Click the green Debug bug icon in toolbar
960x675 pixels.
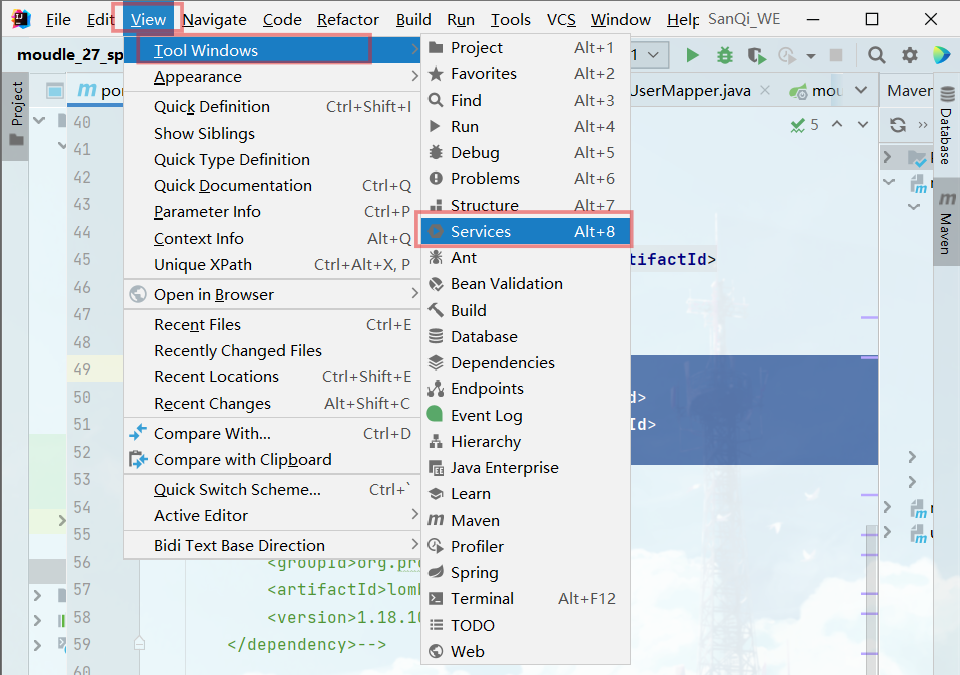tap(724, 55)
